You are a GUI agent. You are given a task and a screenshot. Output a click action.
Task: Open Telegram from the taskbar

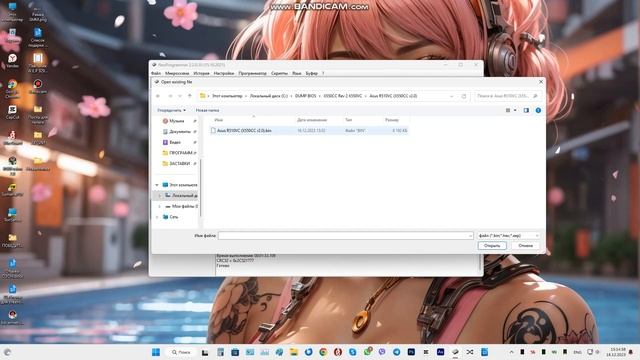(396, 352)
